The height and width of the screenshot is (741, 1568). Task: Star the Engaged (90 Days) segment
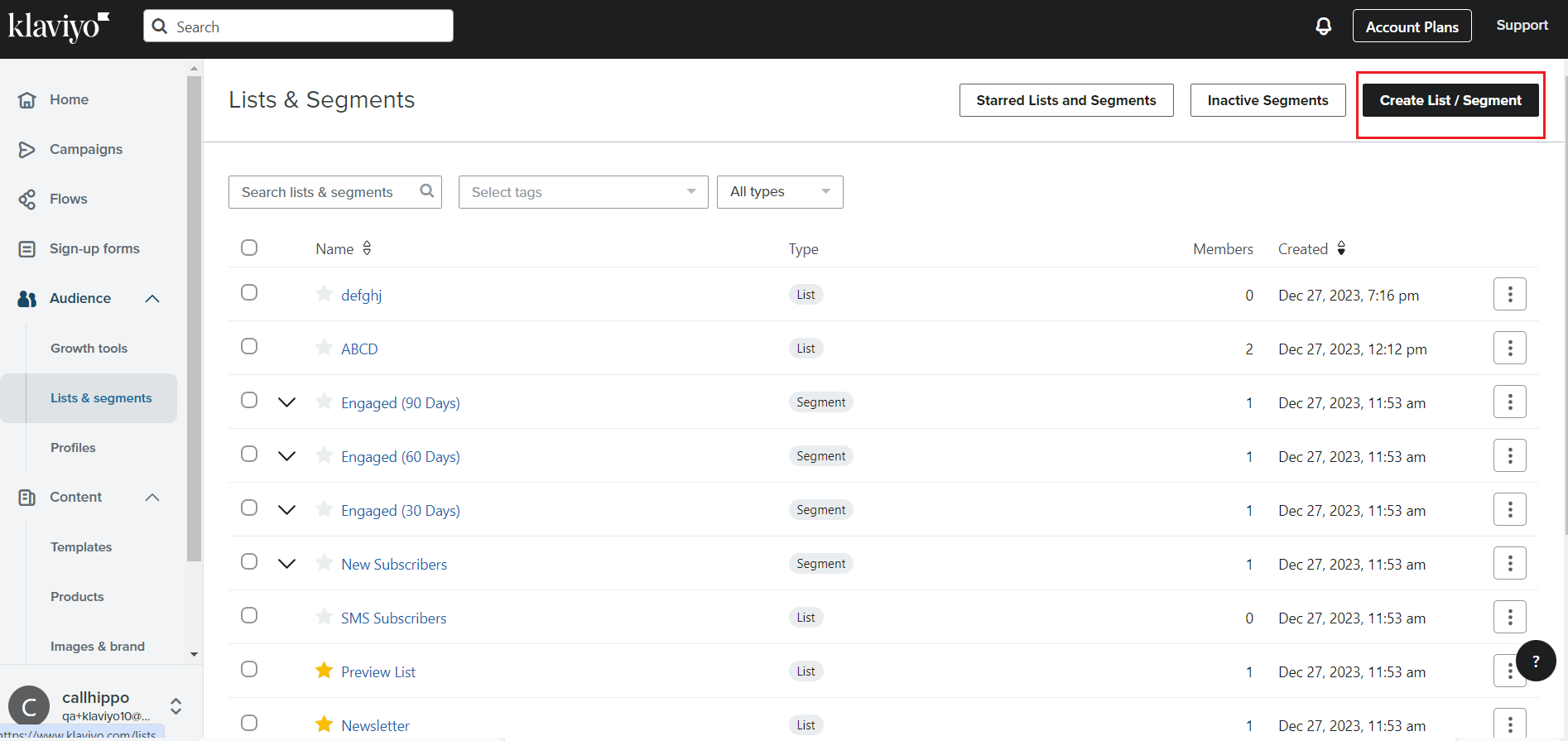click(325, 402)
